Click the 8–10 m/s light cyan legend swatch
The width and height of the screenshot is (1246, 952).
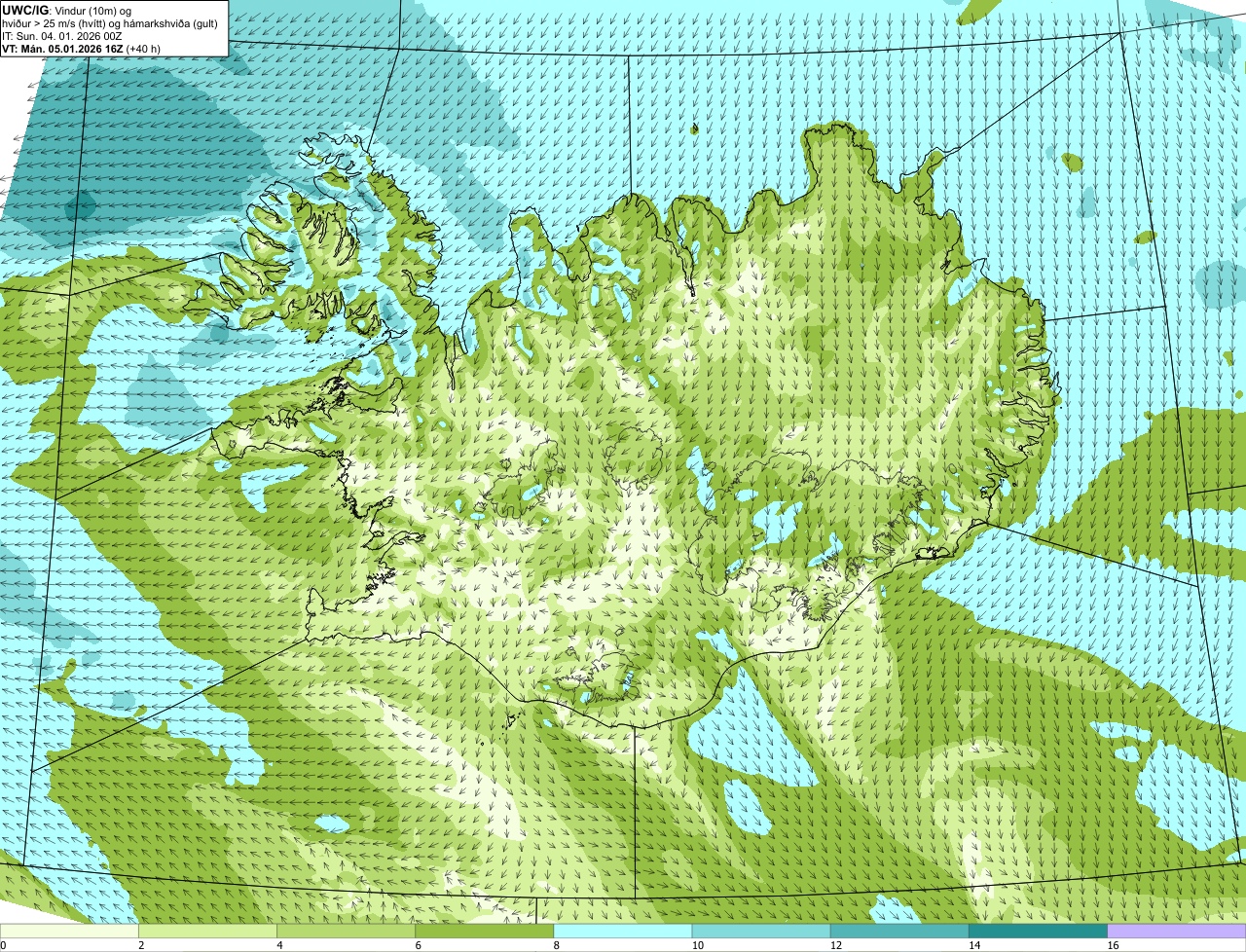pyautogui.click(x=623, y=931)
